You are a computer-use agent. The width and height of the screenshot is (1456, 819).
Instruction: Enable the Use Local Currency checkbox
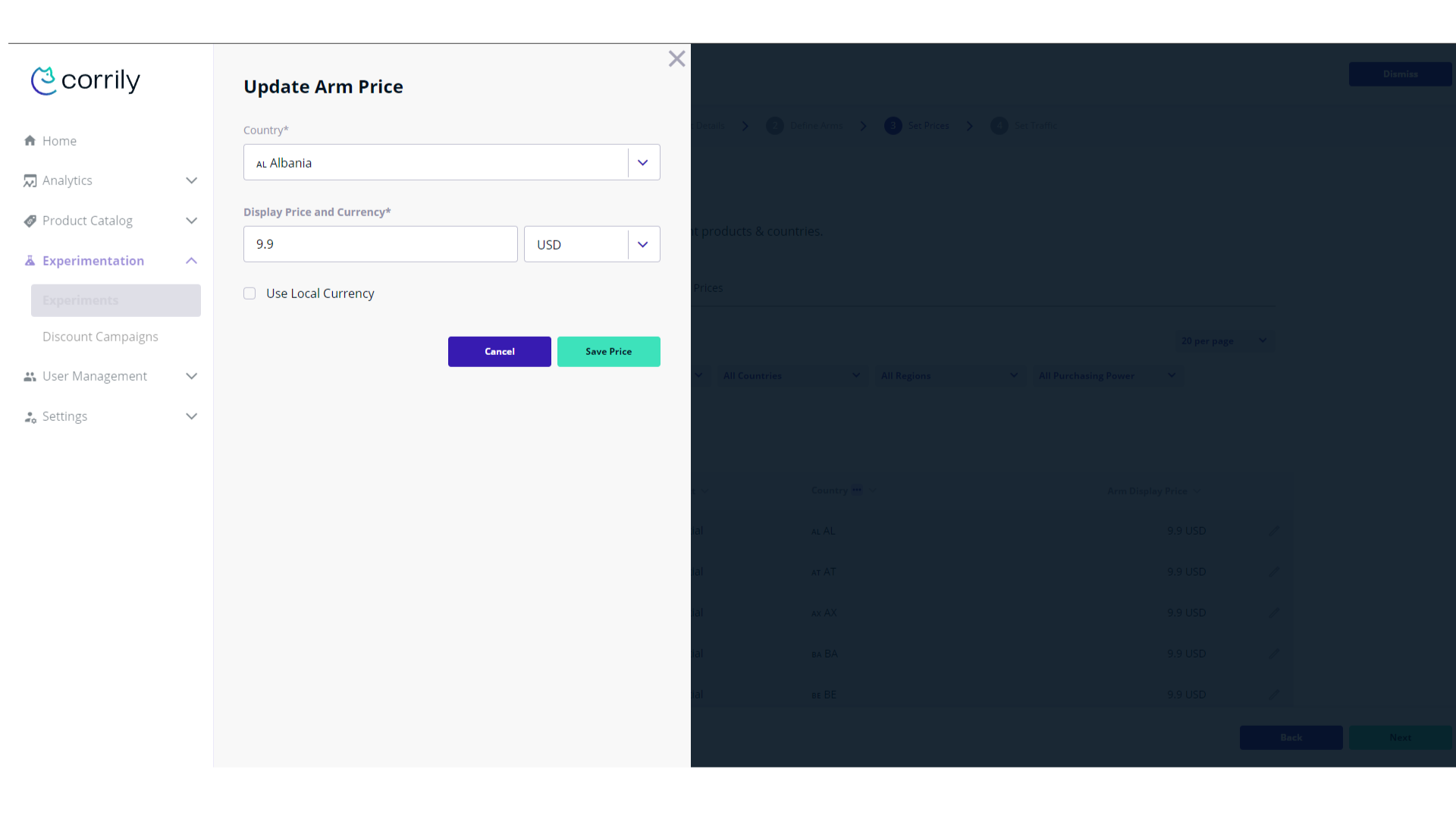(249, 293)
